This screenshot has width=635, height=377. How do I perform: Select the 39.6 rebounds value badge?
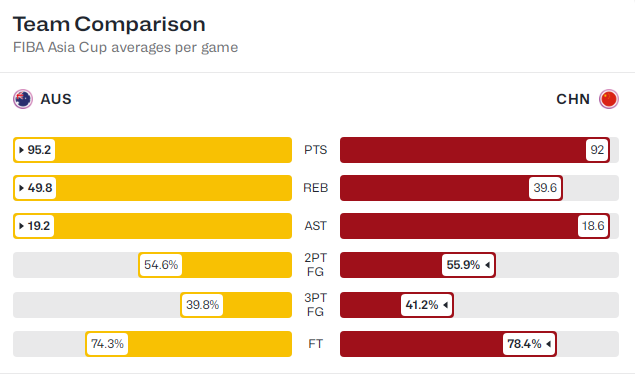coord(545,188)
